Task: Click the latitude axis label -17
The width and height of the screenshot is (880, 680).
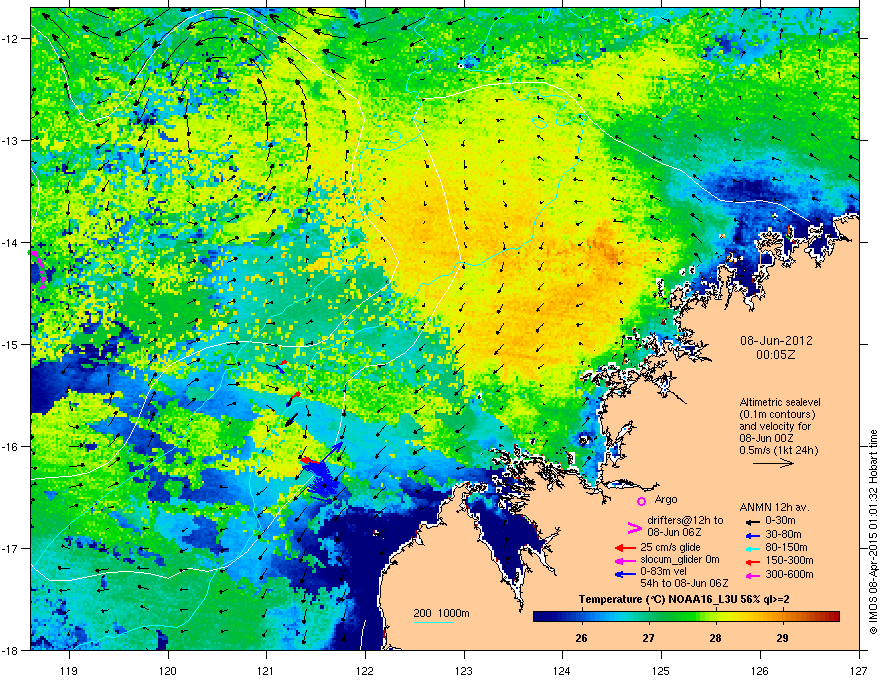Action: [10, 548]
